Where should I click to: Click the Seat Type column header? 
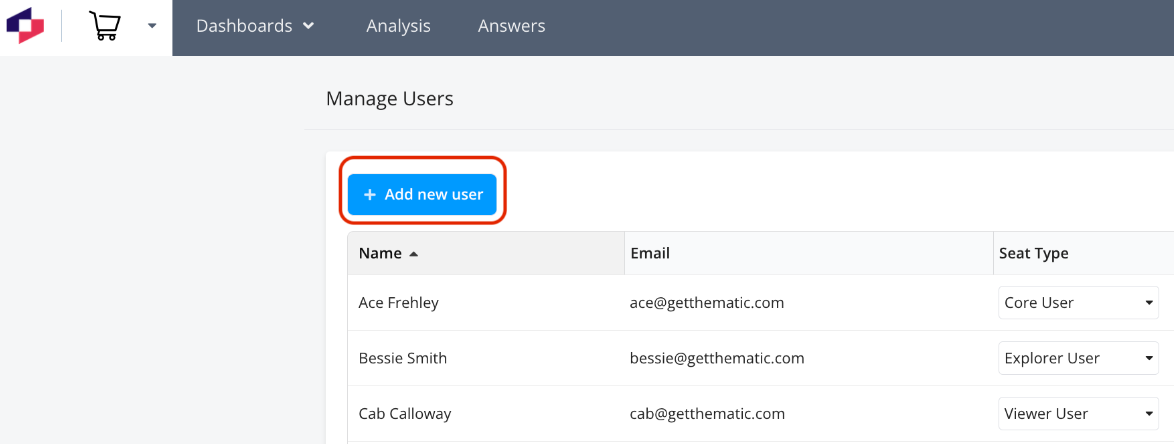[1083, 253]
